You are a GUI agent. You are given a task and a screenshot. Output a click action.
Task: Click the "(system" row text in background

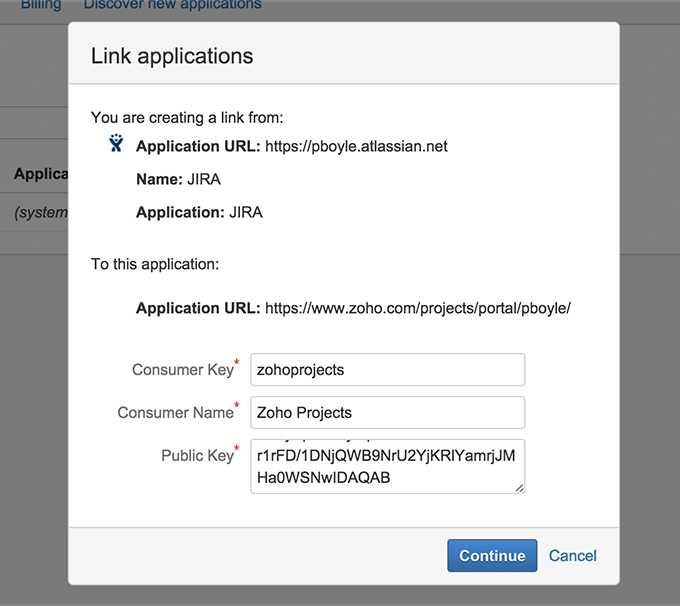pos(40,212)
